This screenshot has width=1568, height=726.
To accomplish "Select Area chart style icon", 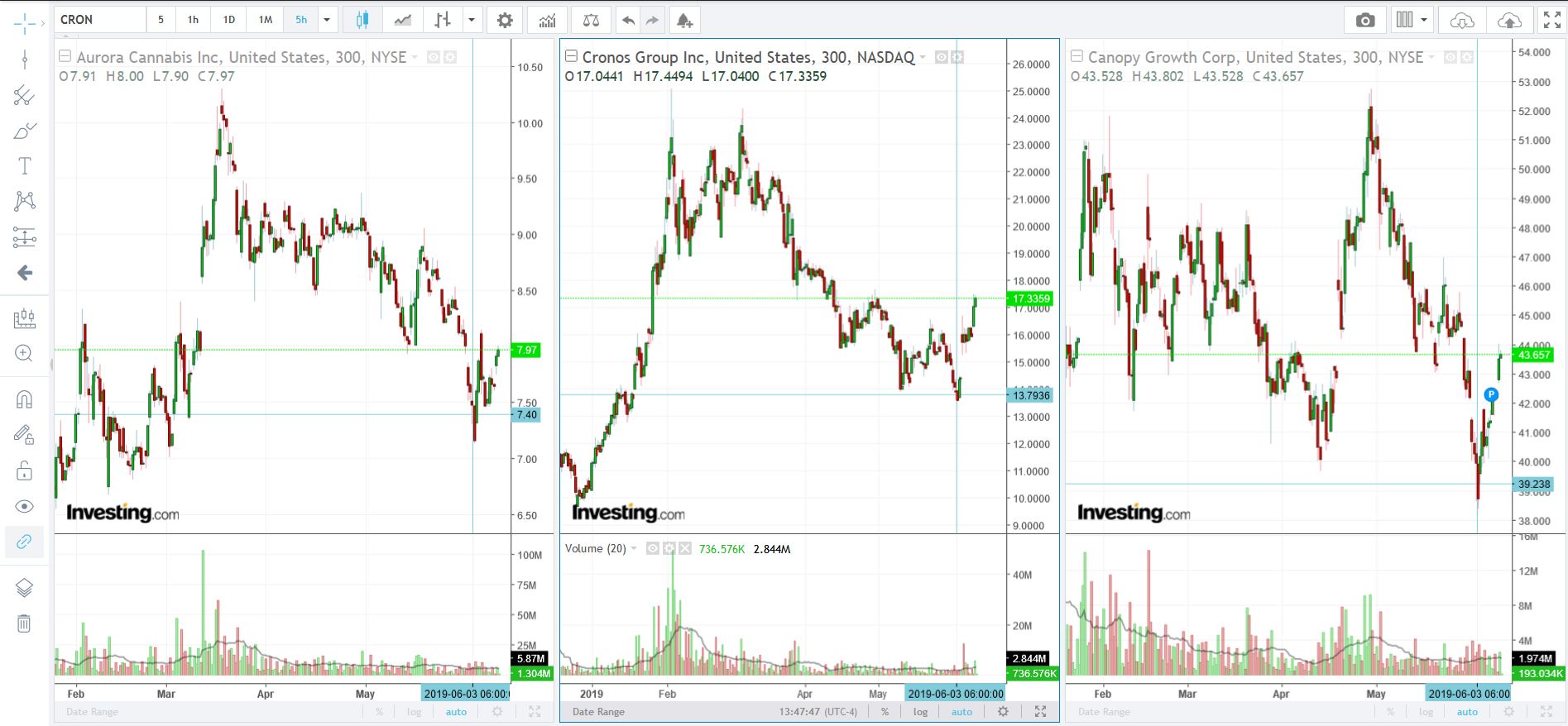I will 402,20.
